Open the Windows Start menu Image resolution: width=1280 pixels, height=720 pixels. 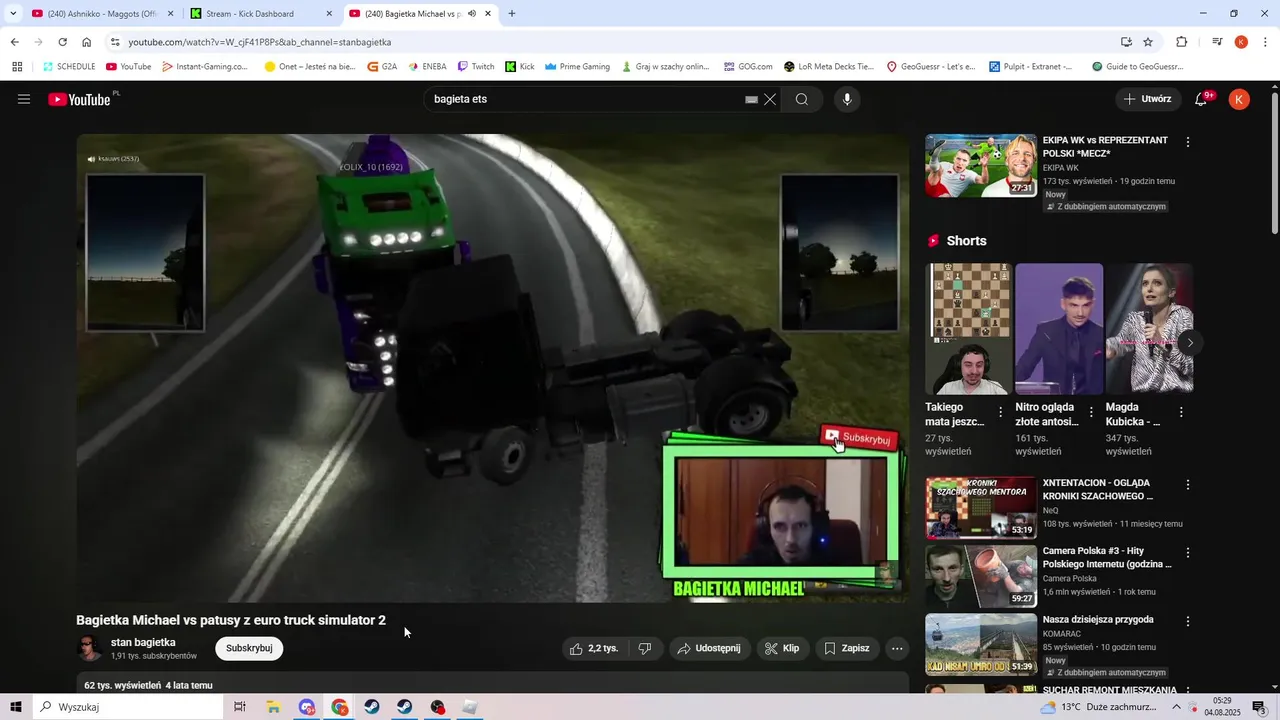pyautogui.click(x=16, y=707)
